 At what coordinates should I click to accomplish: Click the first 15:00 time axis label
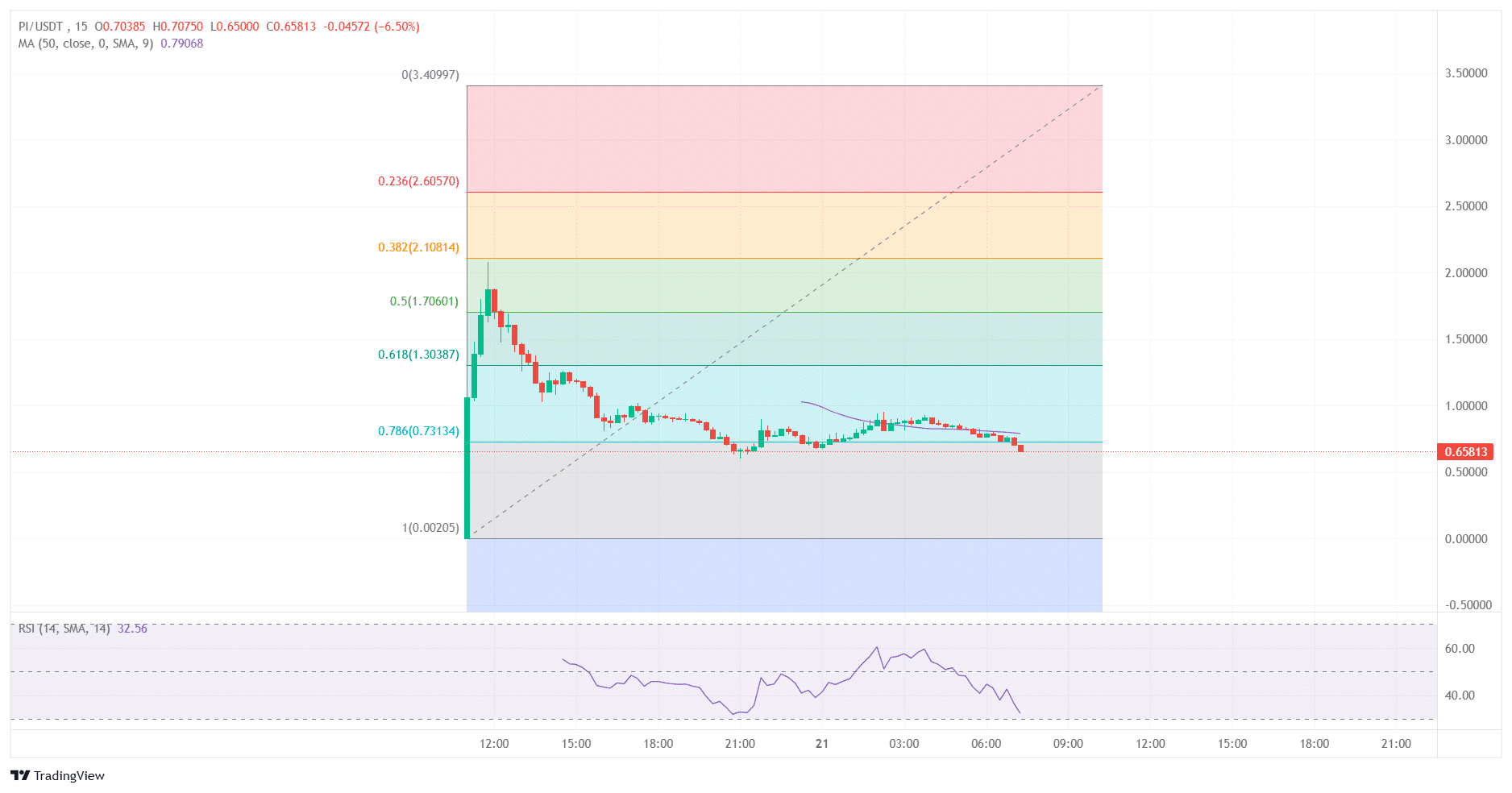coord(576,744)
